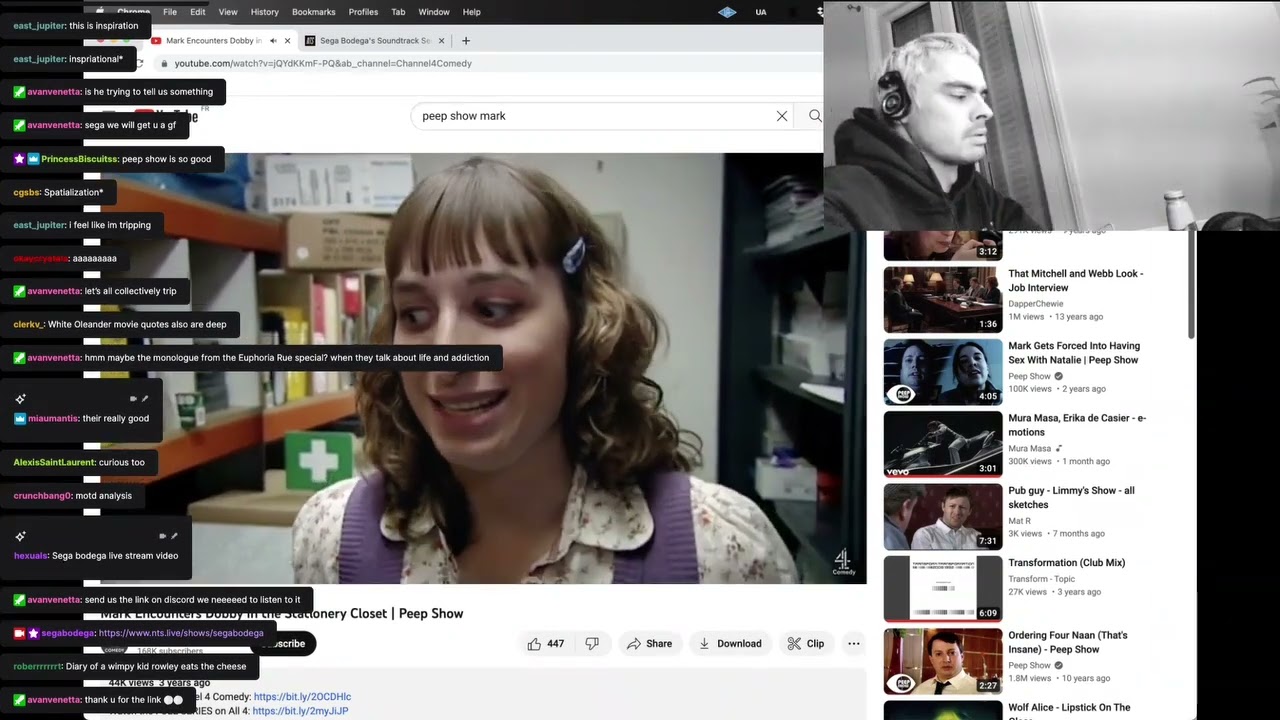Play the Transformation thumbnail, 6:09

943,589
